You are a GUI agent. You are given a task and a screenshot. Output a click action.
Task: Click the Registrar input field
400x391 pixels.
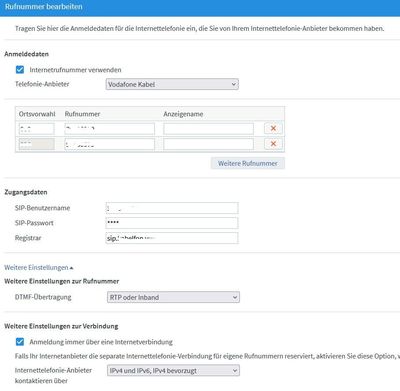(172, 238)
